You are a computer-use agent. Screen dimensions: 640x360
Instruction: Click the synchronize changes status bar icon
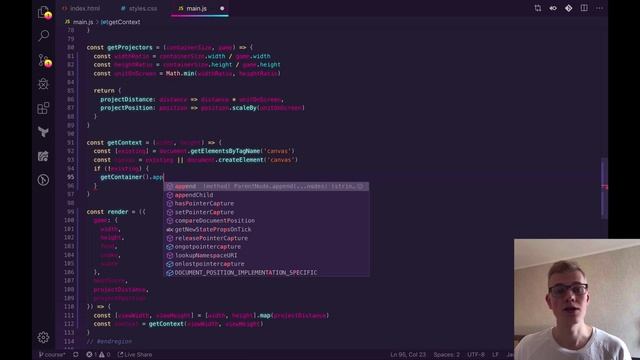[x=76, y=355]
